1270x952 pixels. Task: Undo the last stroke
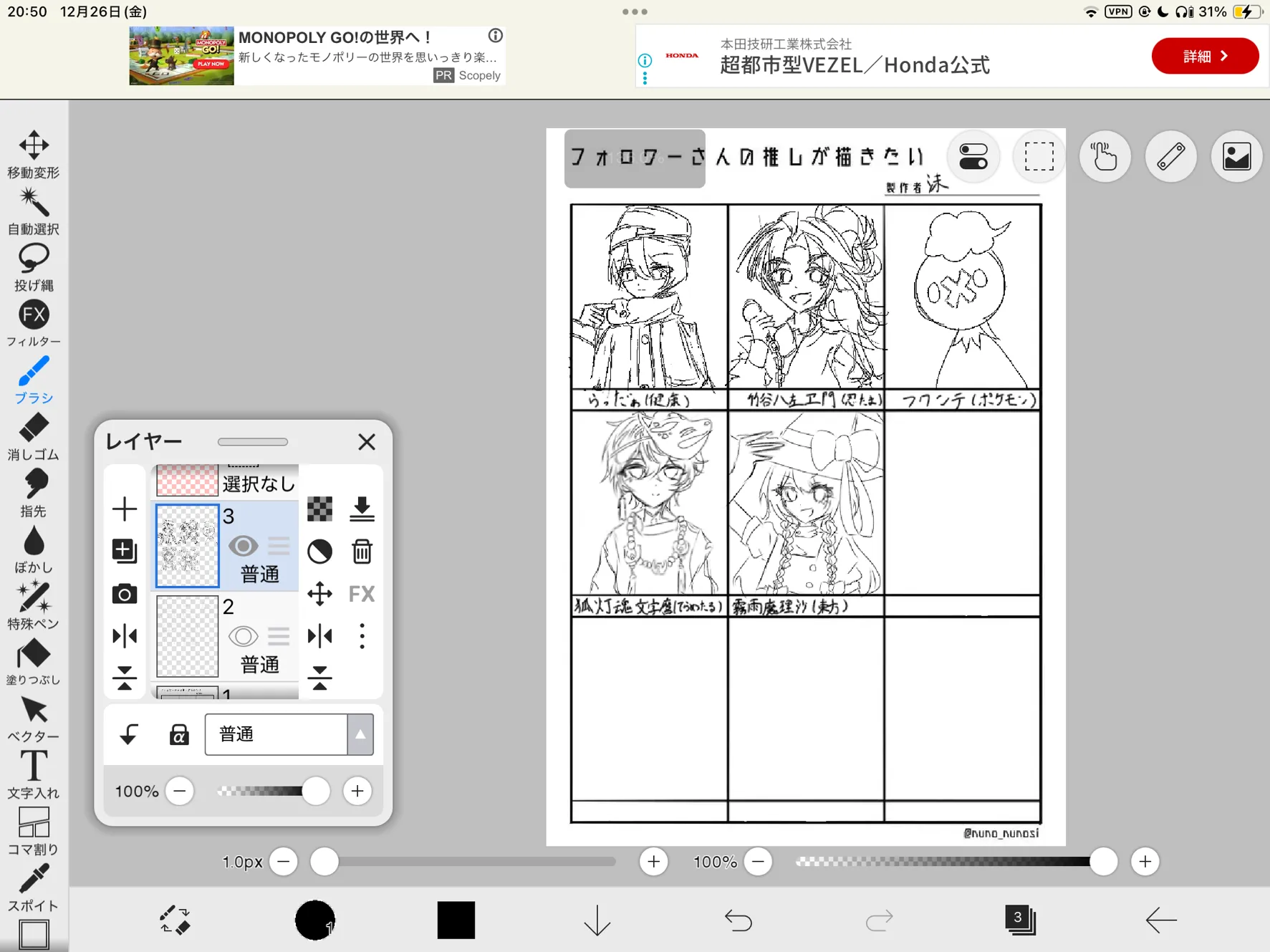(739, 920)
